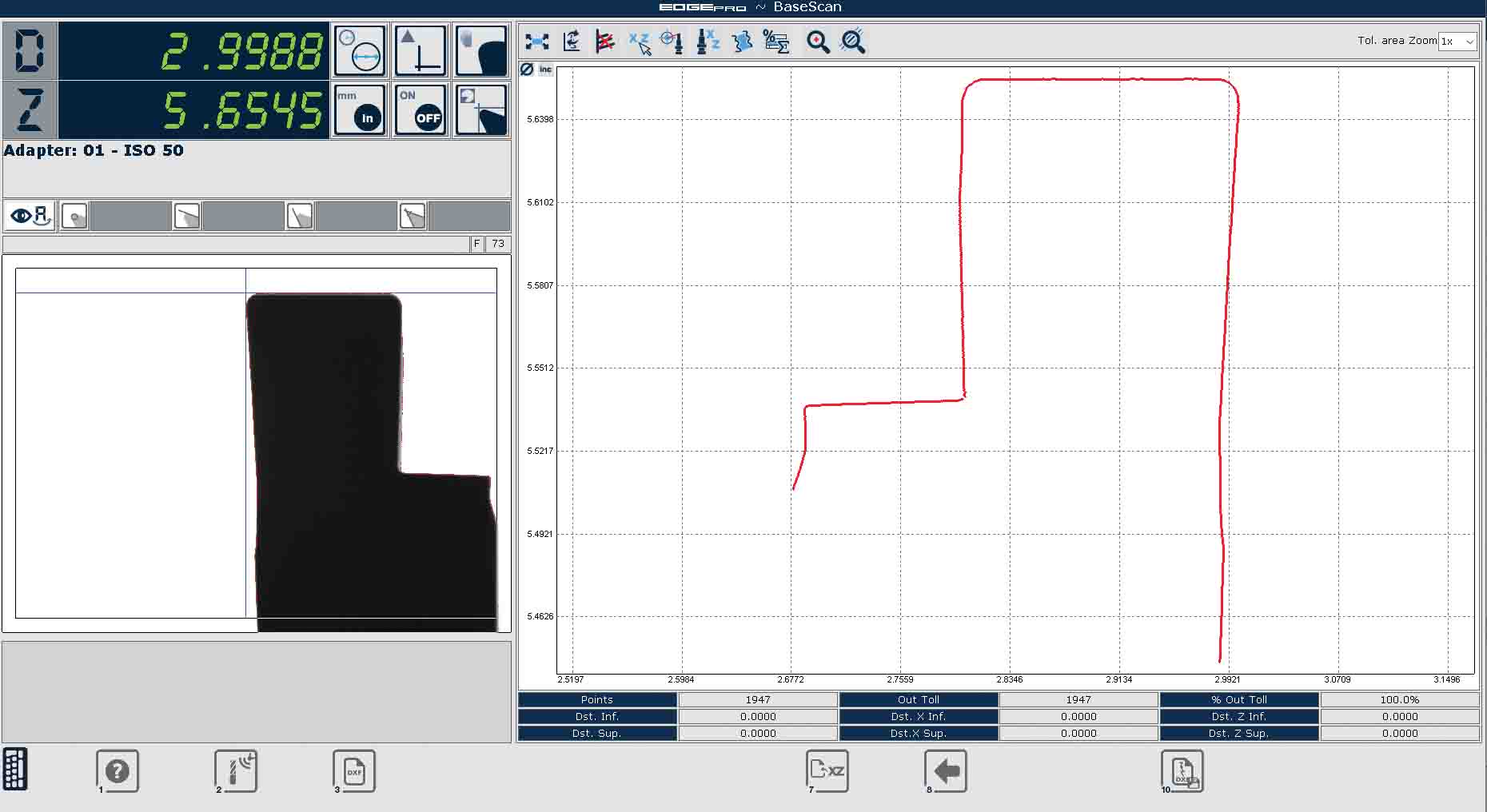This screenshot has width=1487, height=812.
Task: Click the diameter symbol above the graph
Action: pyautogui.click(x=527, y=70)
